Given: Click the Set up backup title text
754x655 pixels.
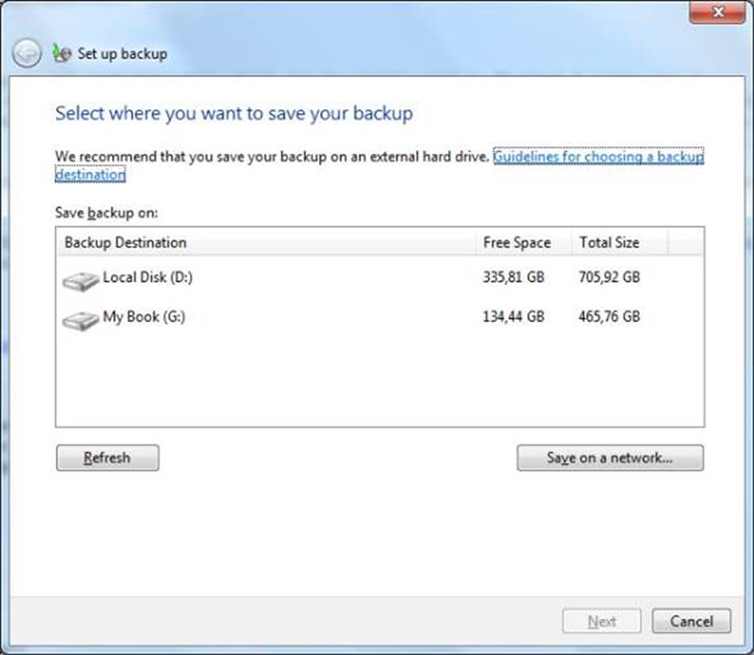Looking at the screenshot, I should point(122,54).
